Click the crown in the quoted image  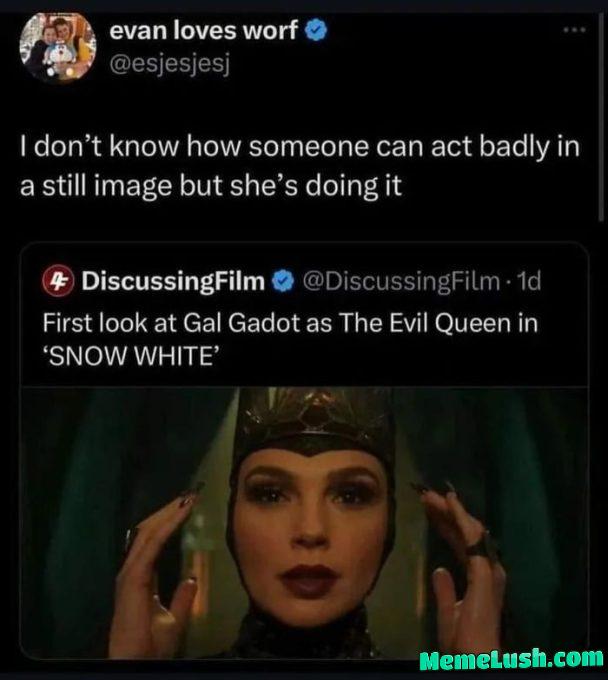pos(312,426)
